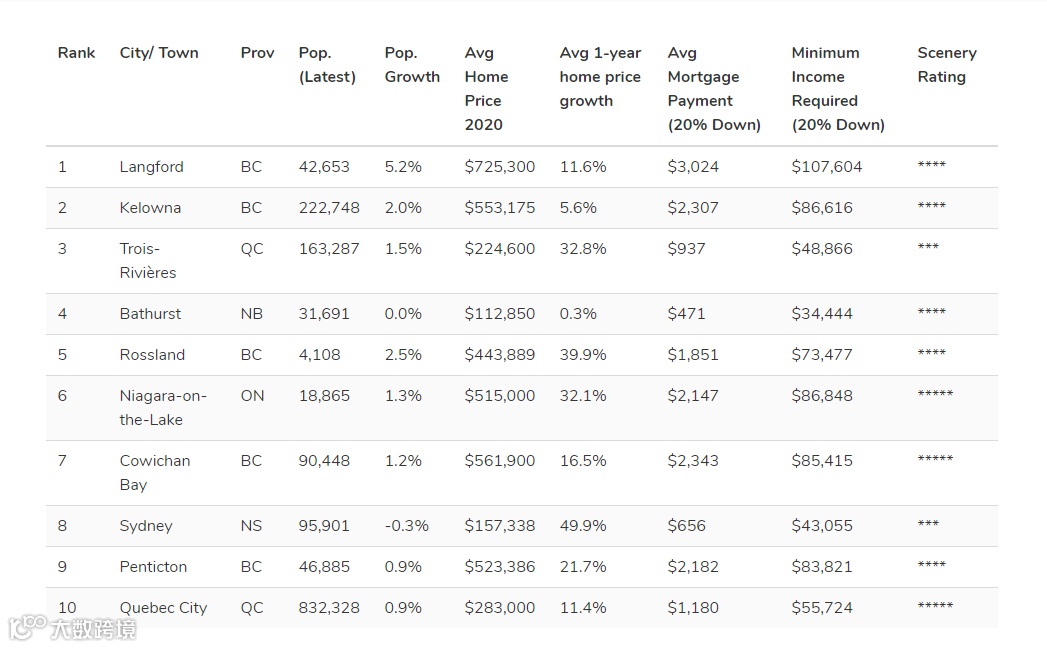The image size is (1047, 648).
Task: Select Niagara-on-the-Lake in the table
Action: [163, 408]
